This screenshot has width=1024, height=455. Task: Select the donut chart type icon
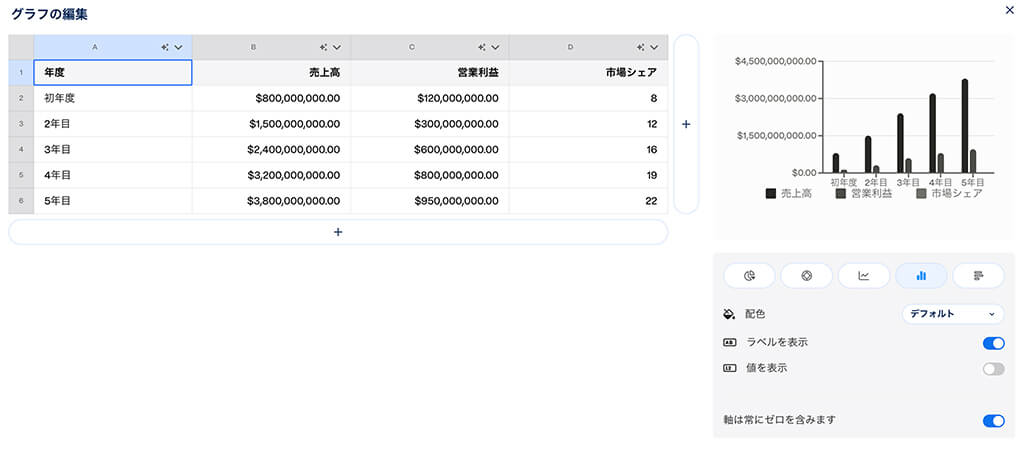[806, 276]
